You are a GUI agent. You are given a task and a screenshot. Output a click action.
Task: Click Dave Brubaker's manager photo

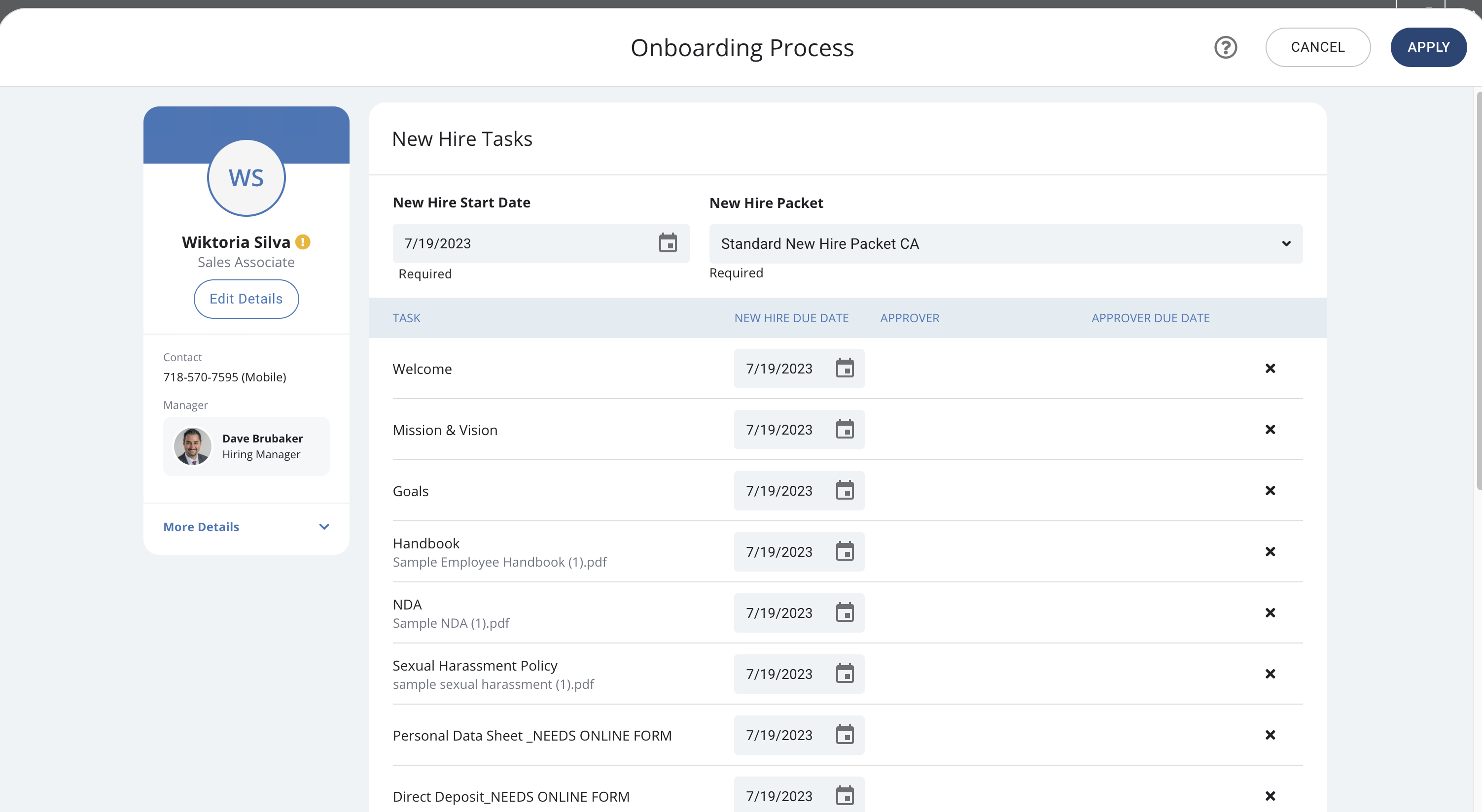tap(193, 446)
